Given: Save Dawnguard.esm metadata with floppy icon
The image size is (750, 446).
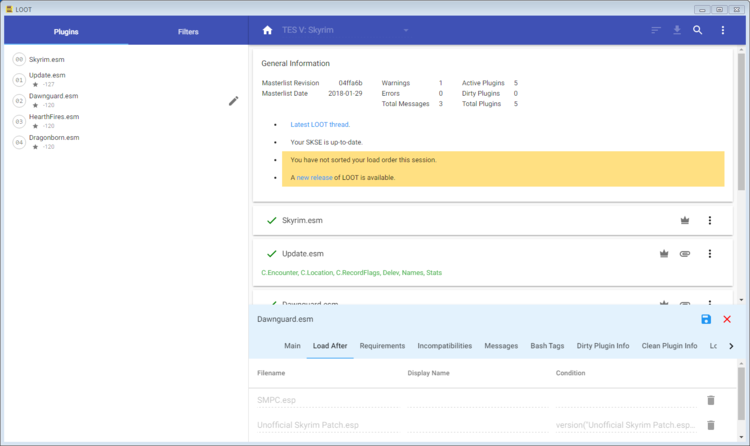Looking at the screenshot, I should pyautogui.click(x=706, y=319).
